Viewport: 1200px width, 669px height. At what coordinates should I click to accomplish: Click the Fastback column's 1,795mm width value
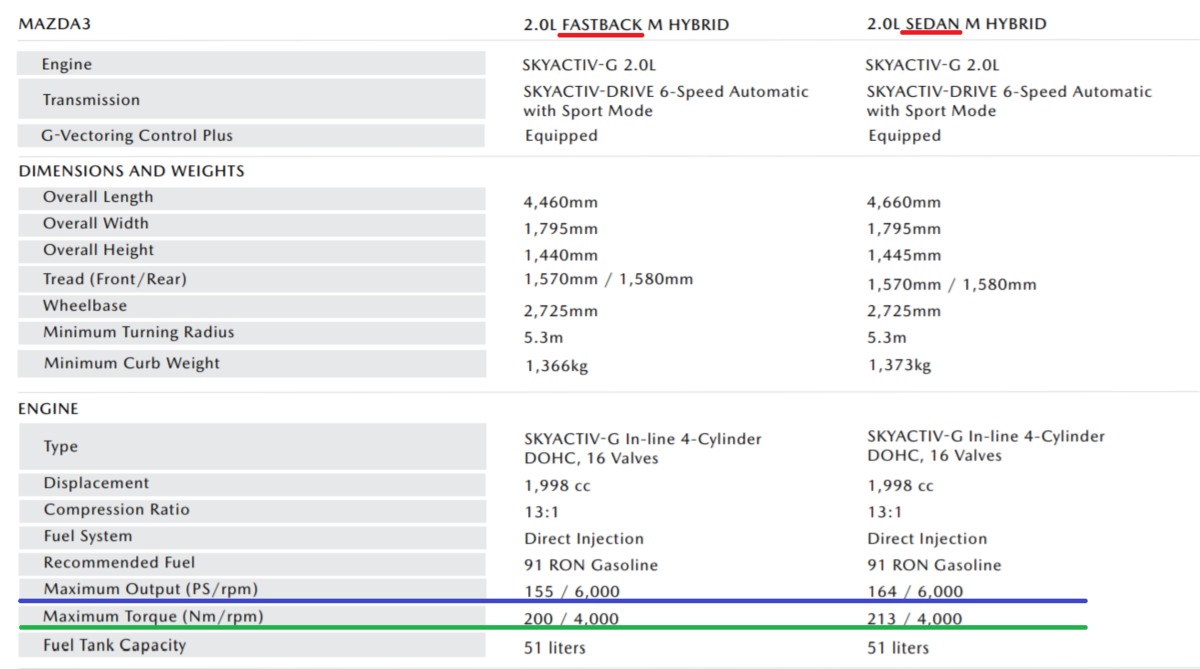point(561,229)
